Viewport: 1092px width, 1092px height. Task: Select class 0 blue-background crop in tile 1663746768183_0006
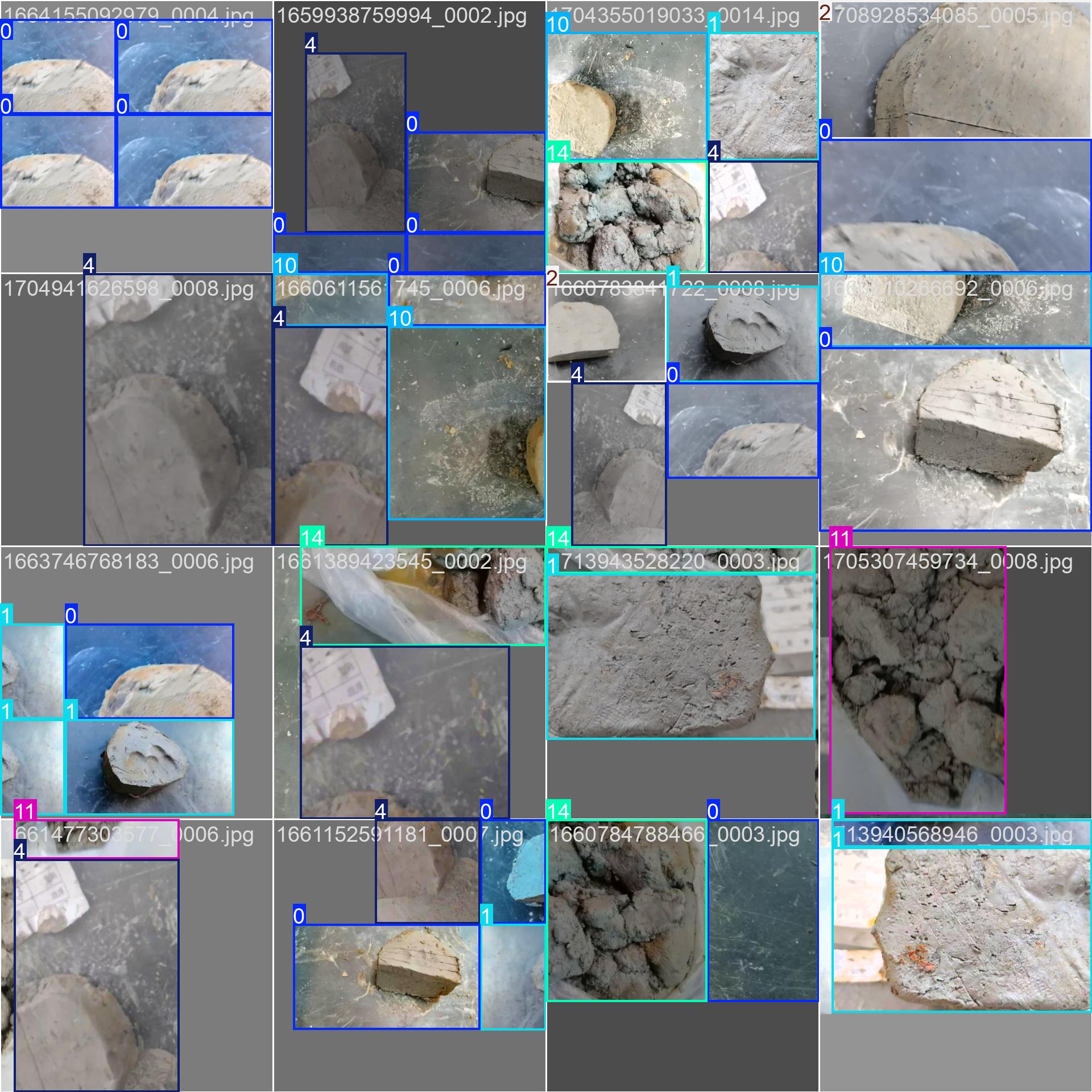150,671
